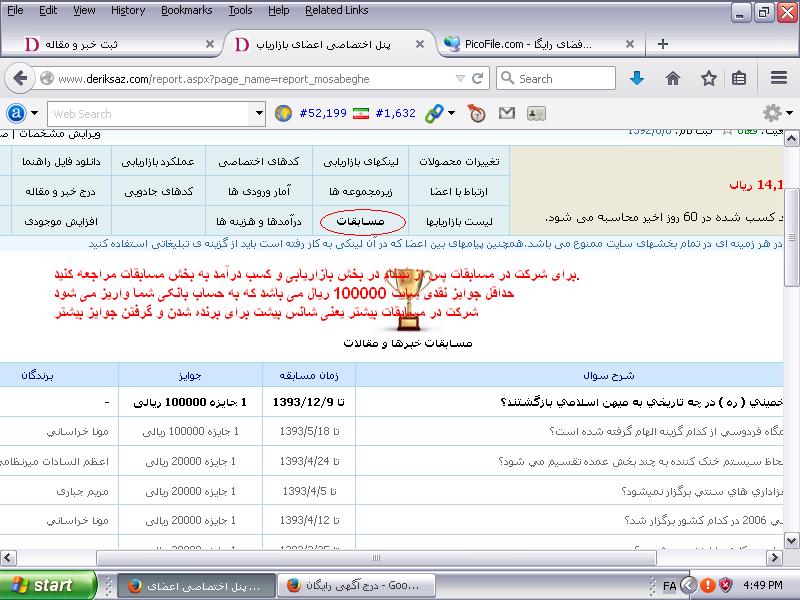Open the toolbar settings gear icon

point(772,113)
